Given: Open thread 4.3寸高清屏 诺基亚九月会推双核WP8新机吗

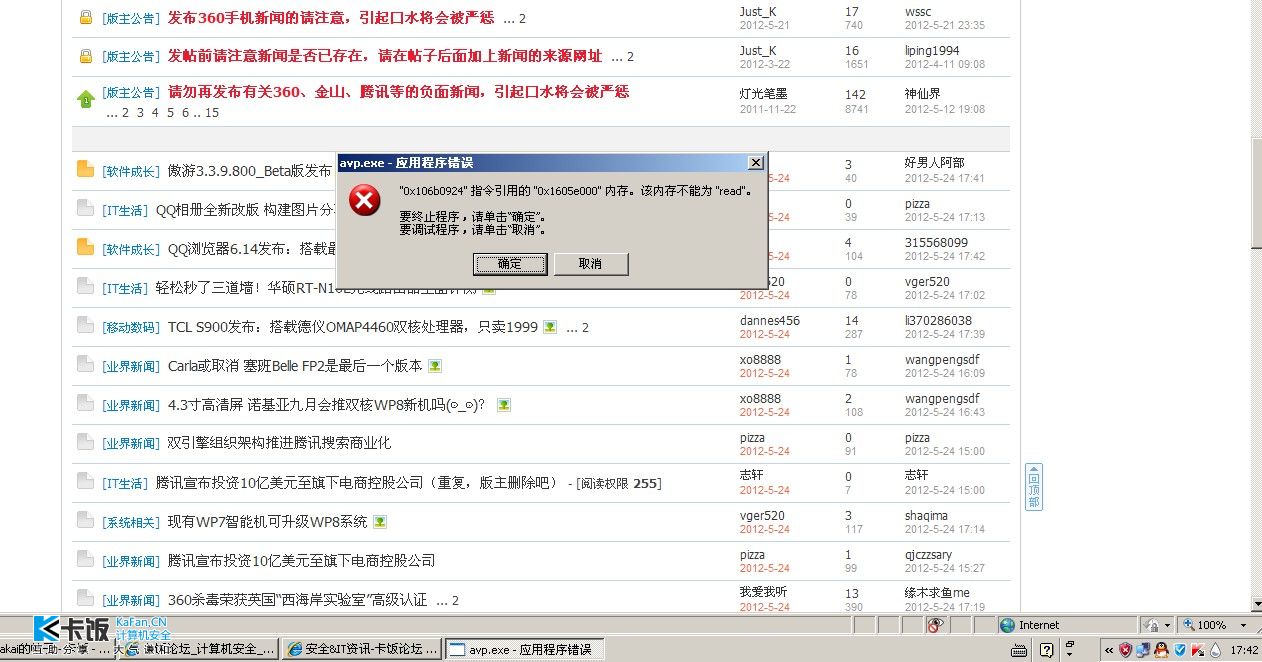Looking at the screenshot, I should pos(326,405).
